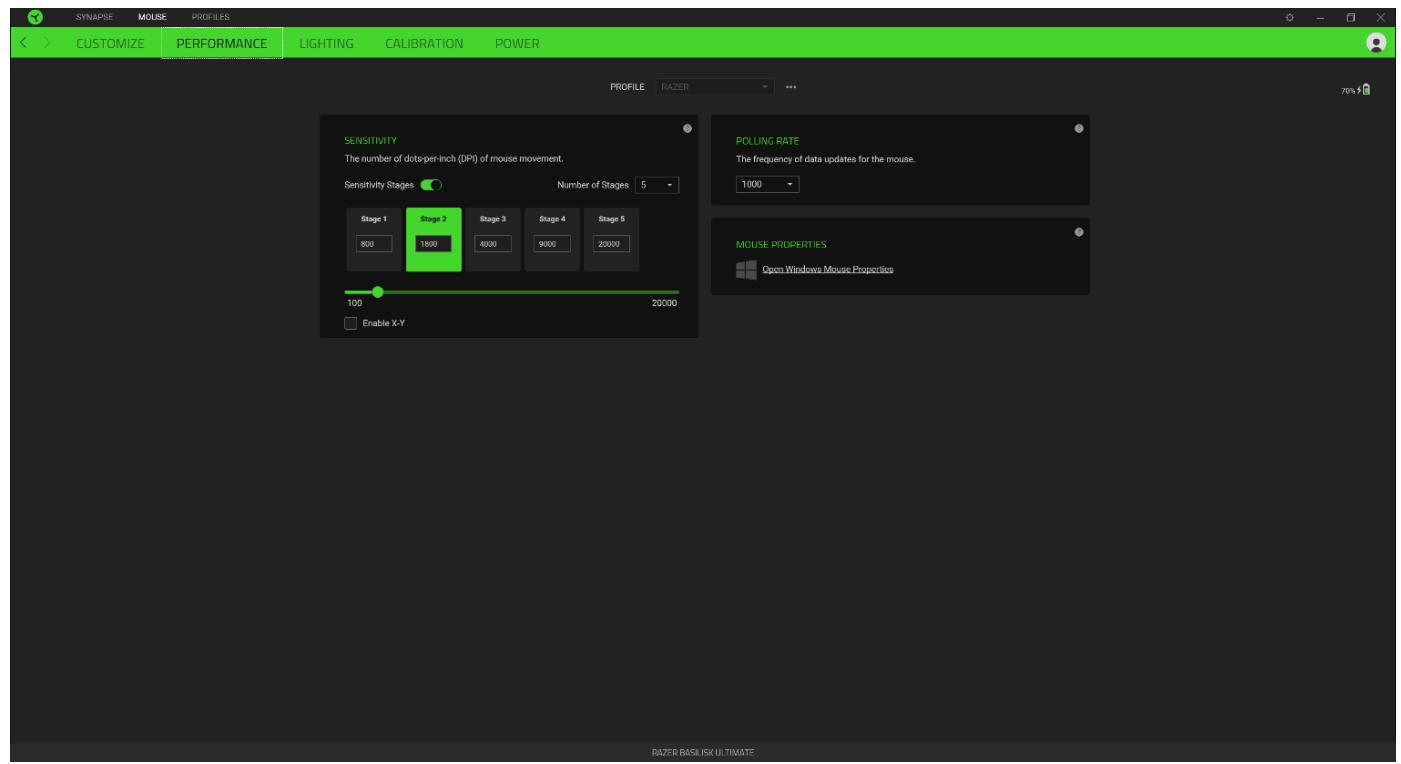
Task: Click the DPI slider handle
Action: coord(377,292)
